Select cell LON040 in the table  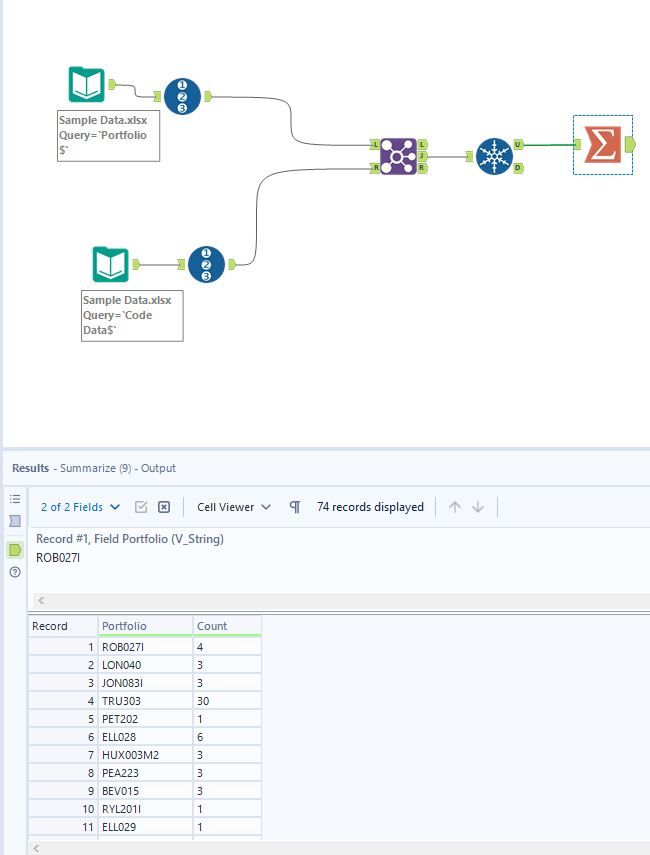145,665
